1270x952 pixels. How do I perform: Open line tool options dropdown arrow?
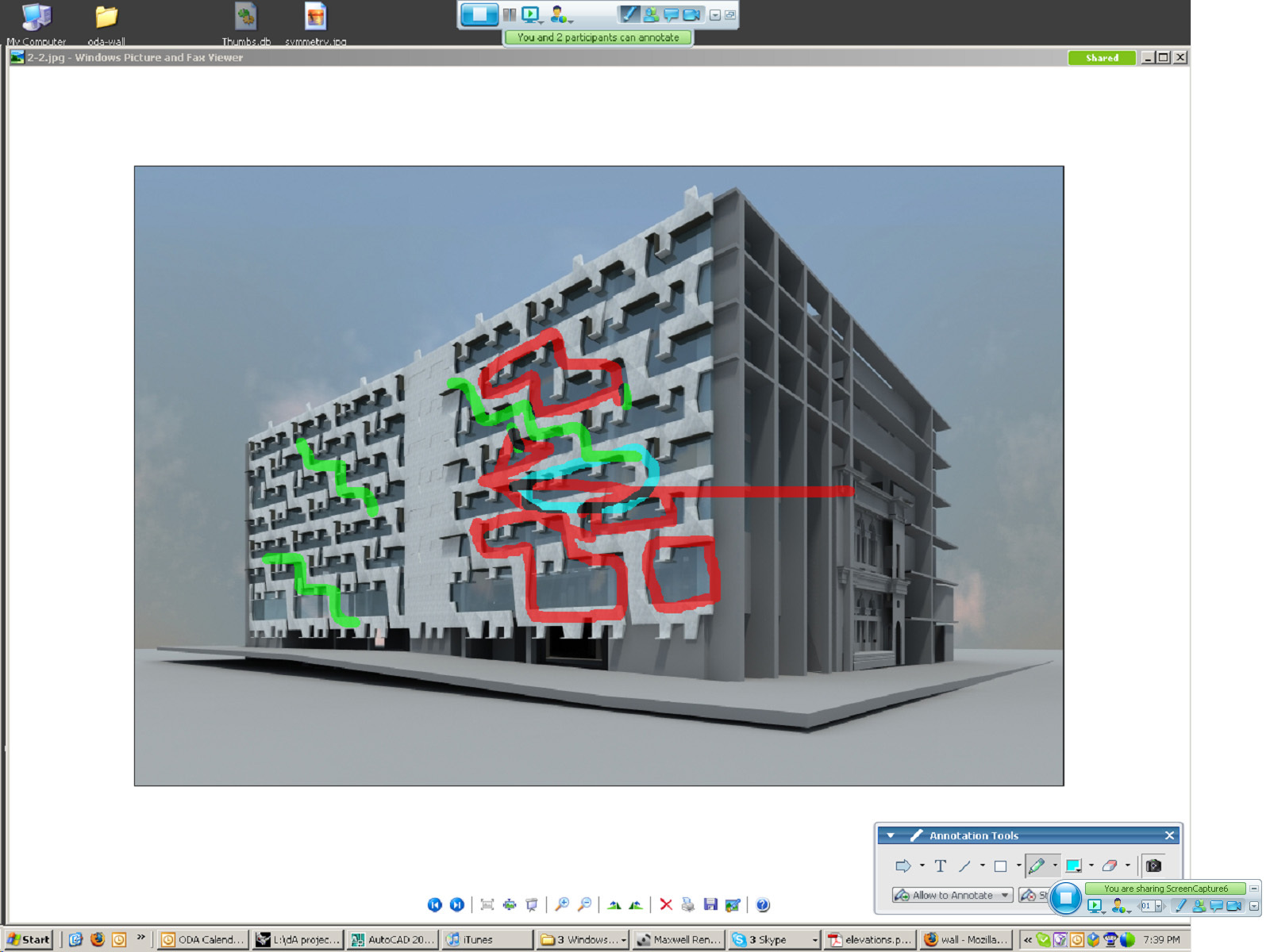click(983, 866)
